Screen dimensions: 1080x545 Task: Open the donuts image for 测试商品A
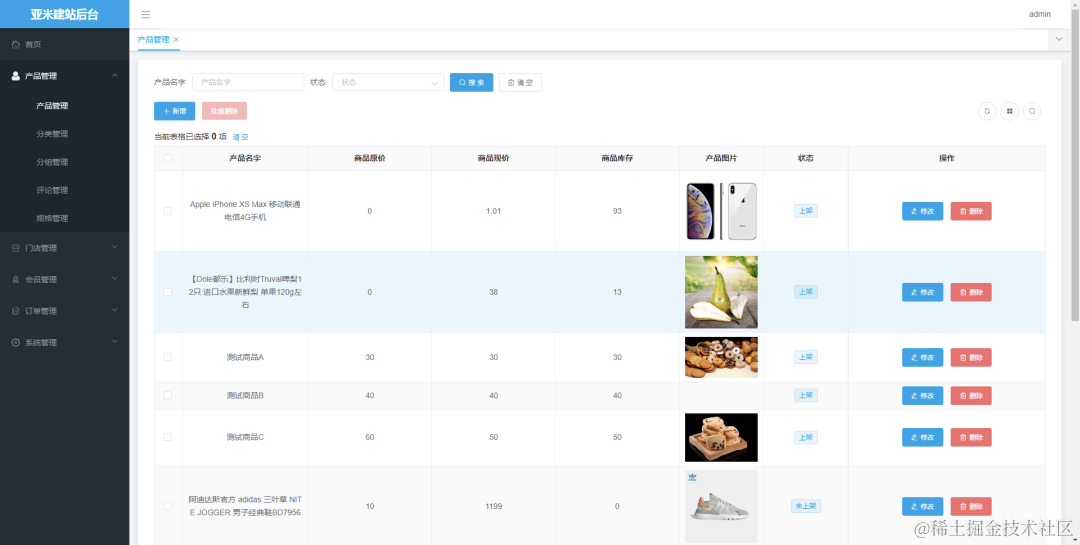[721, 357]
